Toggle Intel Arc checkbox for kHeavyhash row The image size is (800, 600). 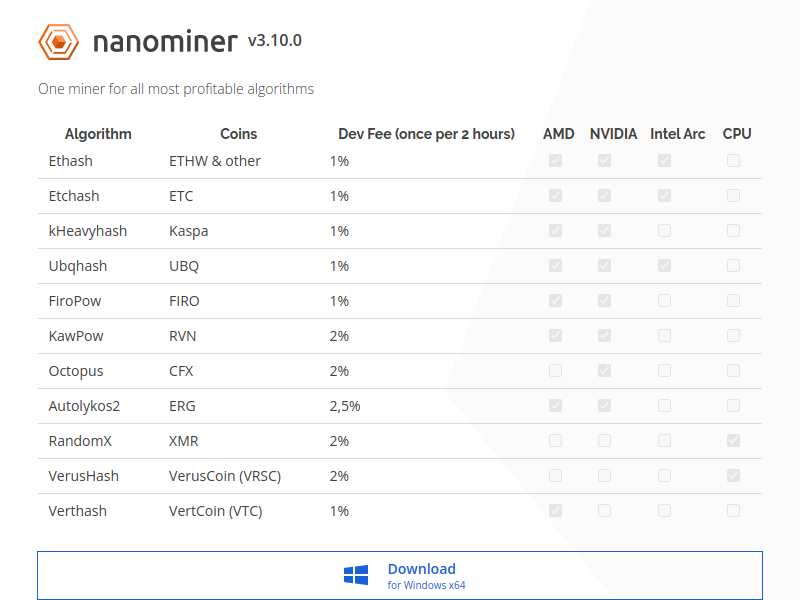(x=664, y=231)
